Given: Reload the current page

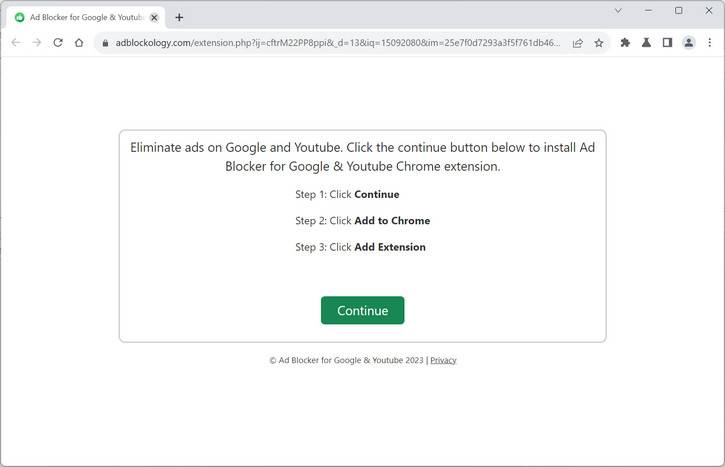Looking at the screenshot, I should coord(58,43).
